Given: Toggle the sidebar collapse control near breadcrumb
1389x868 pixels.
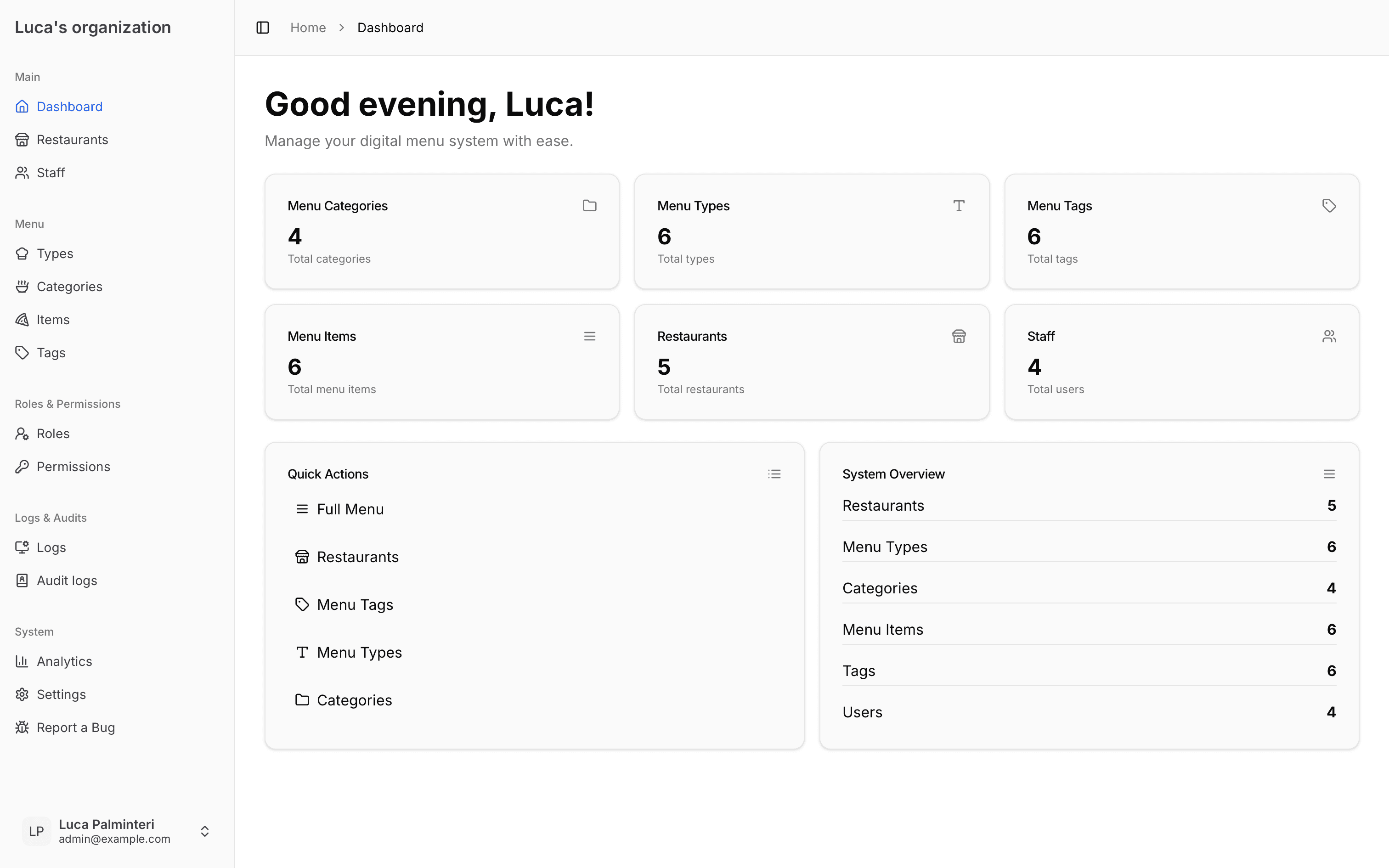Looking at the screenshot, I should pos(263,27).
